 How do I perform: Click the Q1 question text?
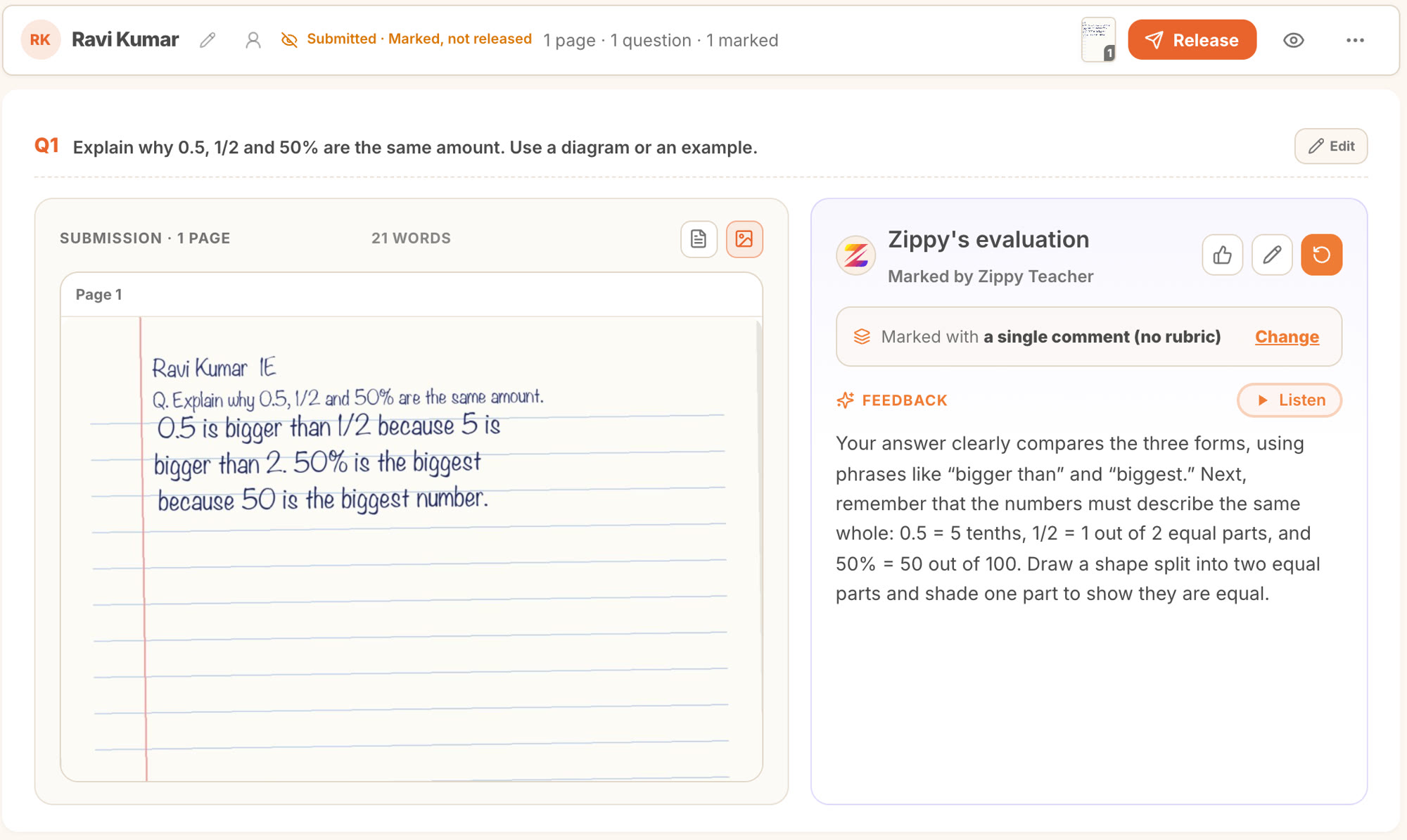click(415, 148)
